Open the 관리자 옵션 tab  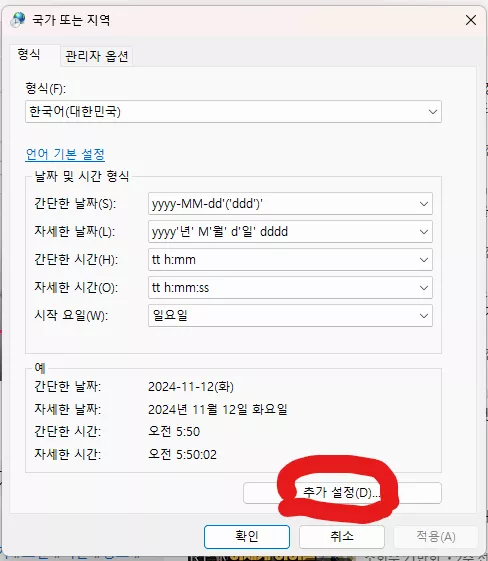pyautogui.click(x=97, y=56)
